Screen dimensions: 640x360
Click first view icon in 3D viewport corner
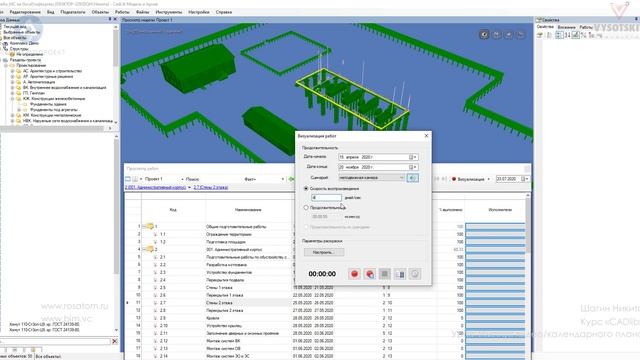tap(484, 35)
